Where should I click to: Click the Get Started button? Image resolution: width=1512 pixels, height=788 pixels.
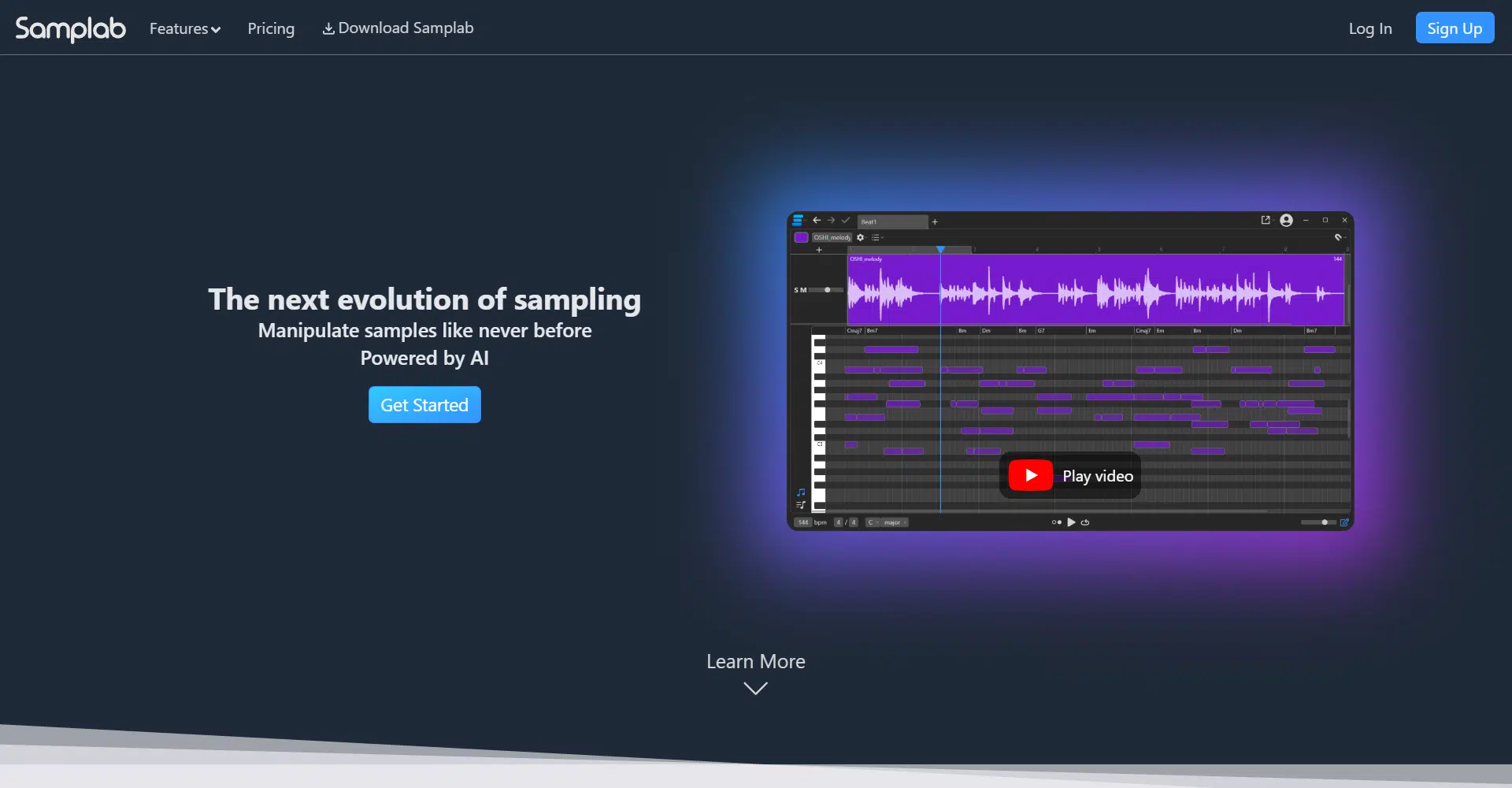pos(424,405)
